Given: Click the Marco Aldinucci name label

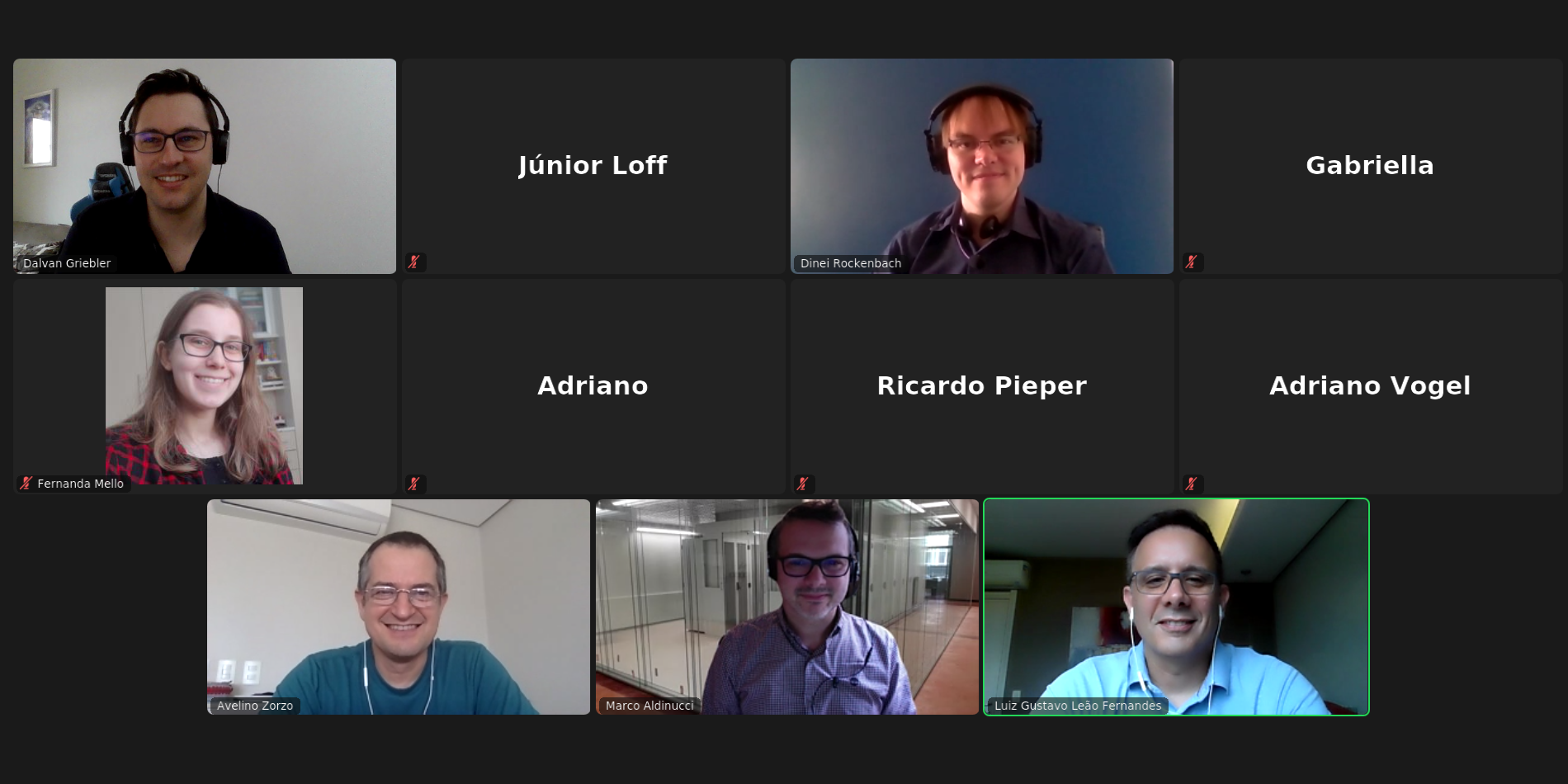Looking at the screenshot, I should (x=649, y=706).
